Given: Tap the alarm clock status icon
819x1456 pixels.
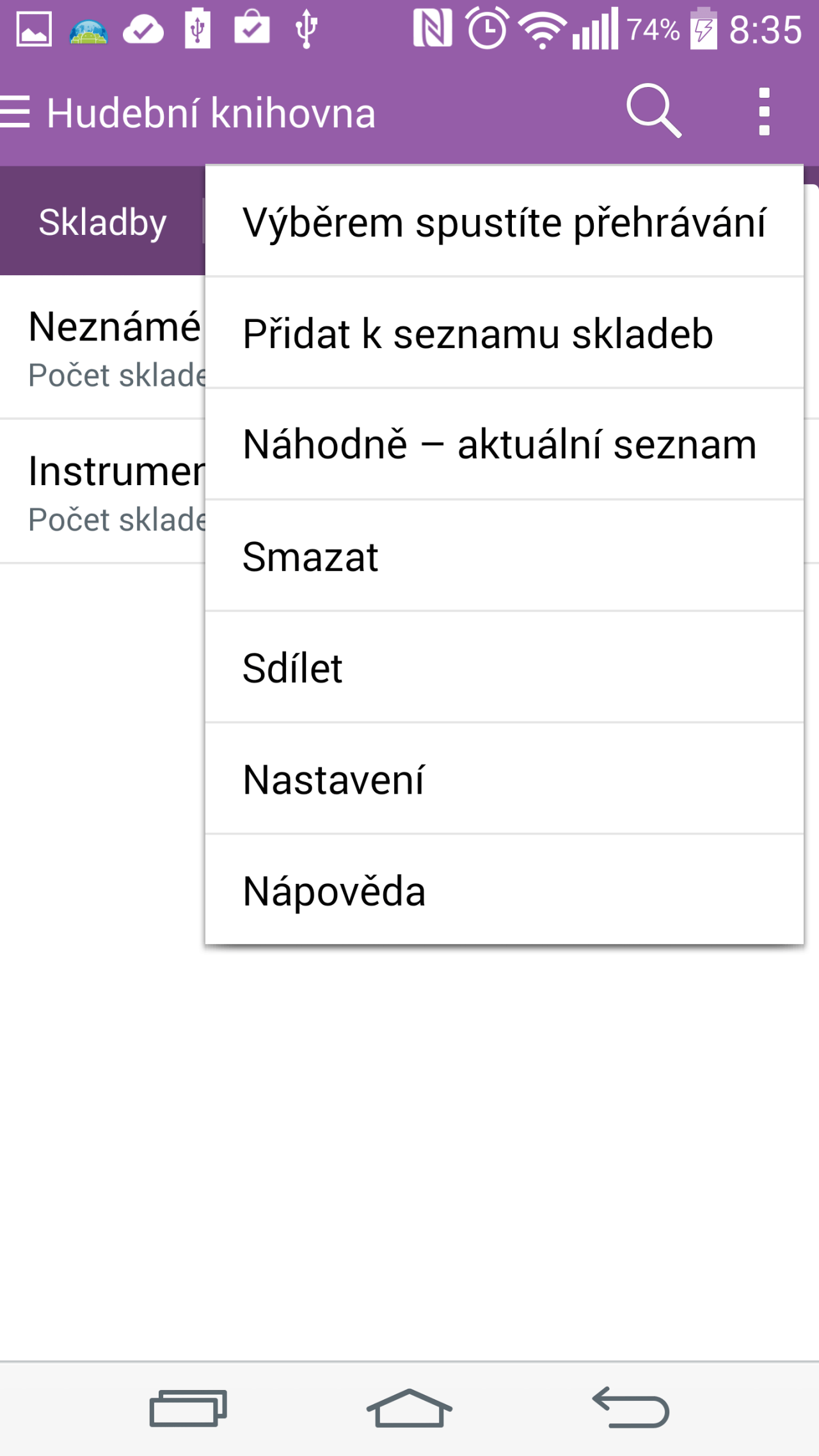Looking at the screenshot, I should pos(488,29).
